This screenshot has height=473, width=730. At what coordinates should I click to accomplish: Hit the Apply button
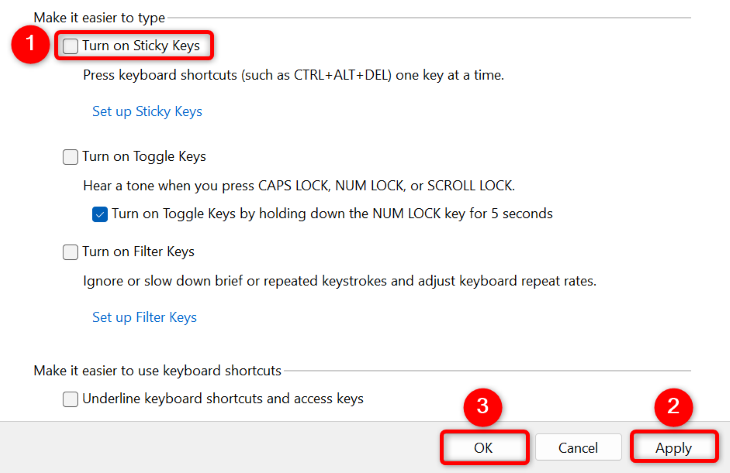[x=673, y=448]
